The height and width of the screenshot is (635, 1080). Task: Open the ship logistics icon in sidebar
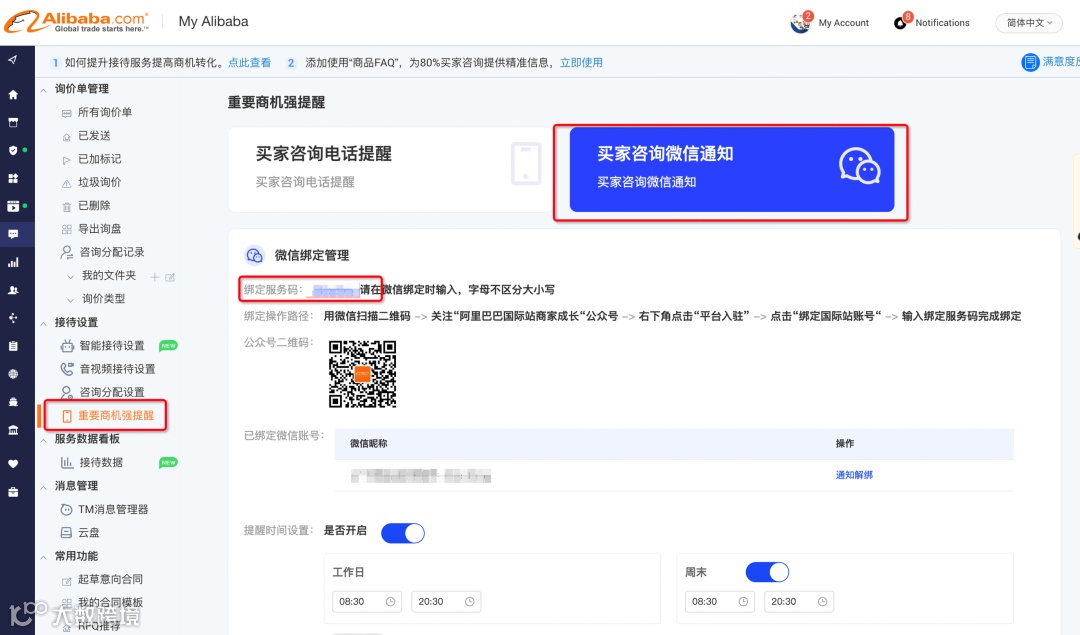click(12, 402)
